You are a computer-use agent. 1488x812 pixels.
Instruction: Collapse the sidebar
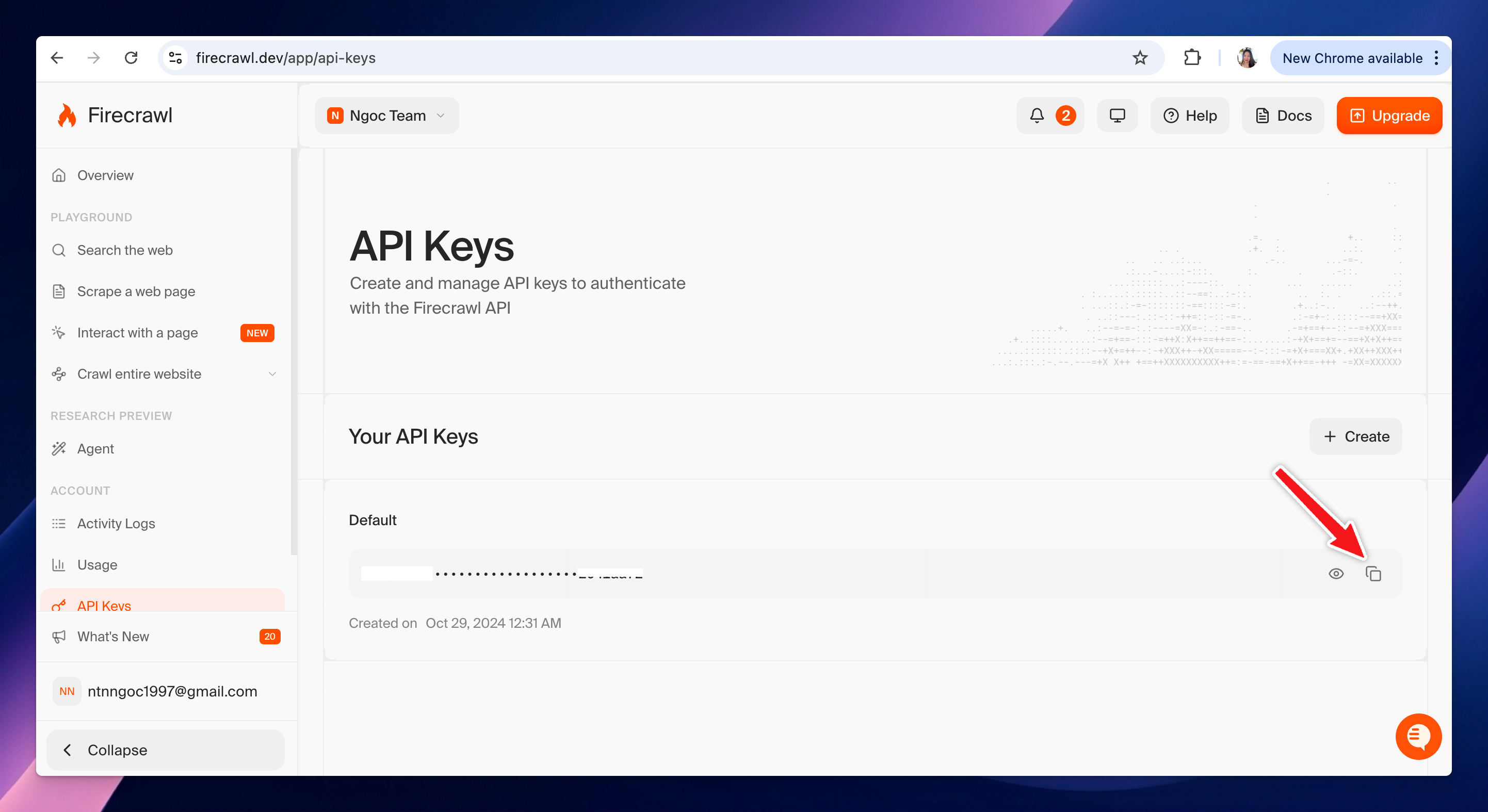165,750
